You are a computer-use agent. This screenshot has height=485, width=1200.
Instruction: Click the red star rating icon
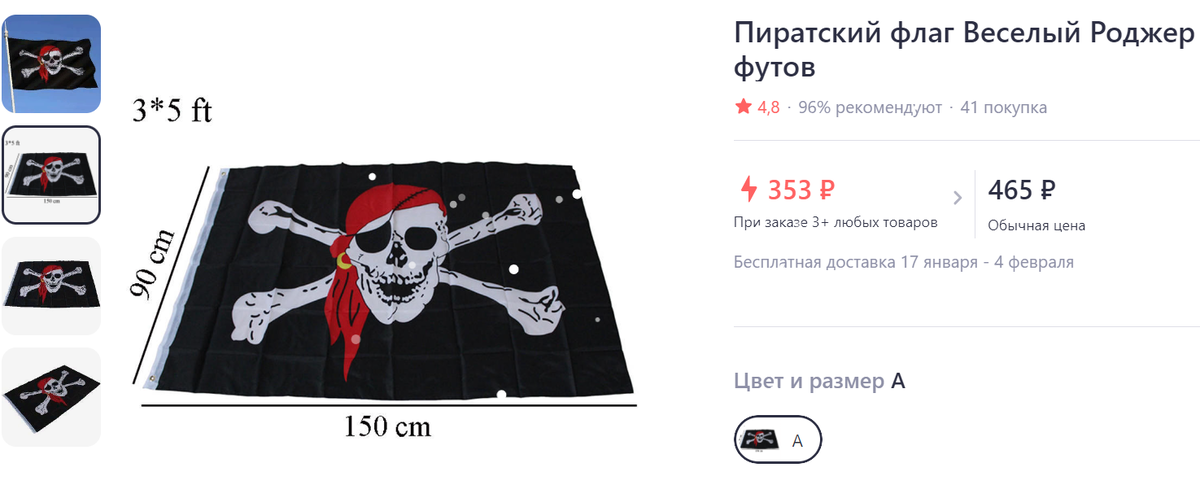click(x=743, y=107)
